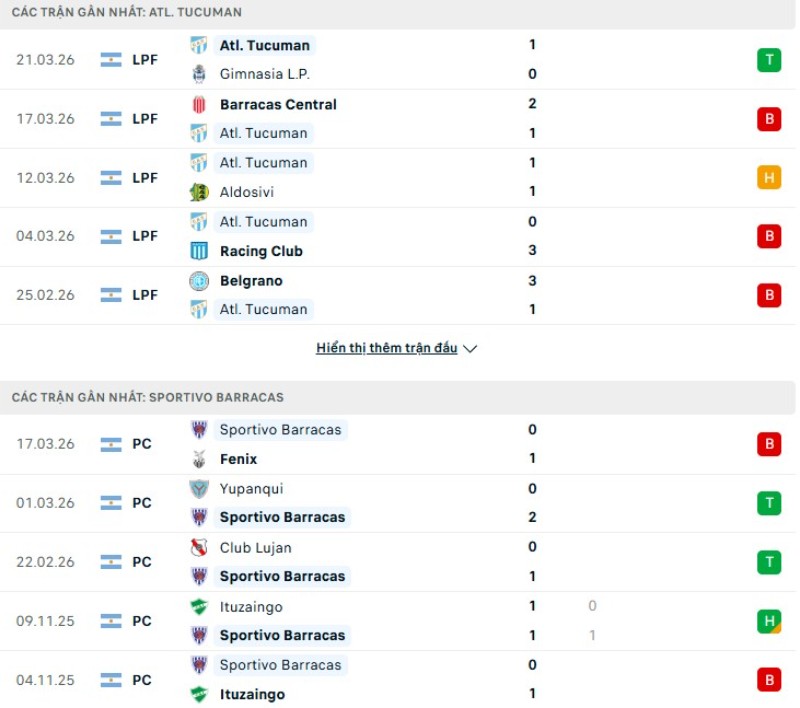Click the Gimnasia L.P. team logo

pos(197,74)
